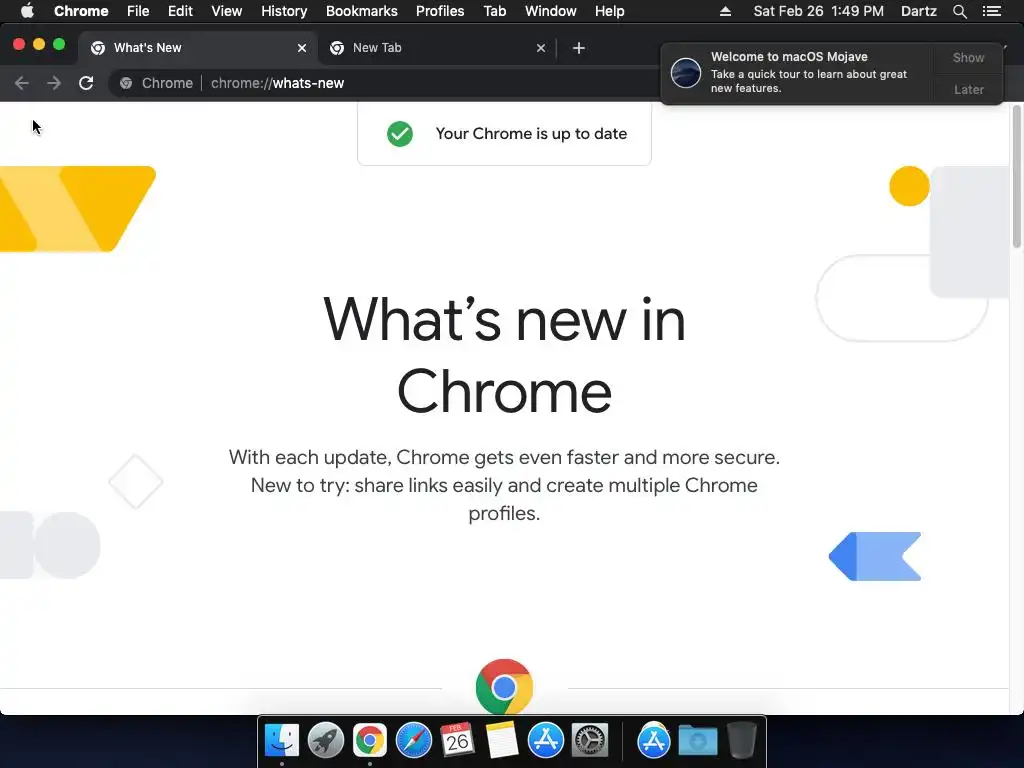1024x768 pixels.
Task: Open the App Store icon beside Notes
Action: tap(546, 741)
